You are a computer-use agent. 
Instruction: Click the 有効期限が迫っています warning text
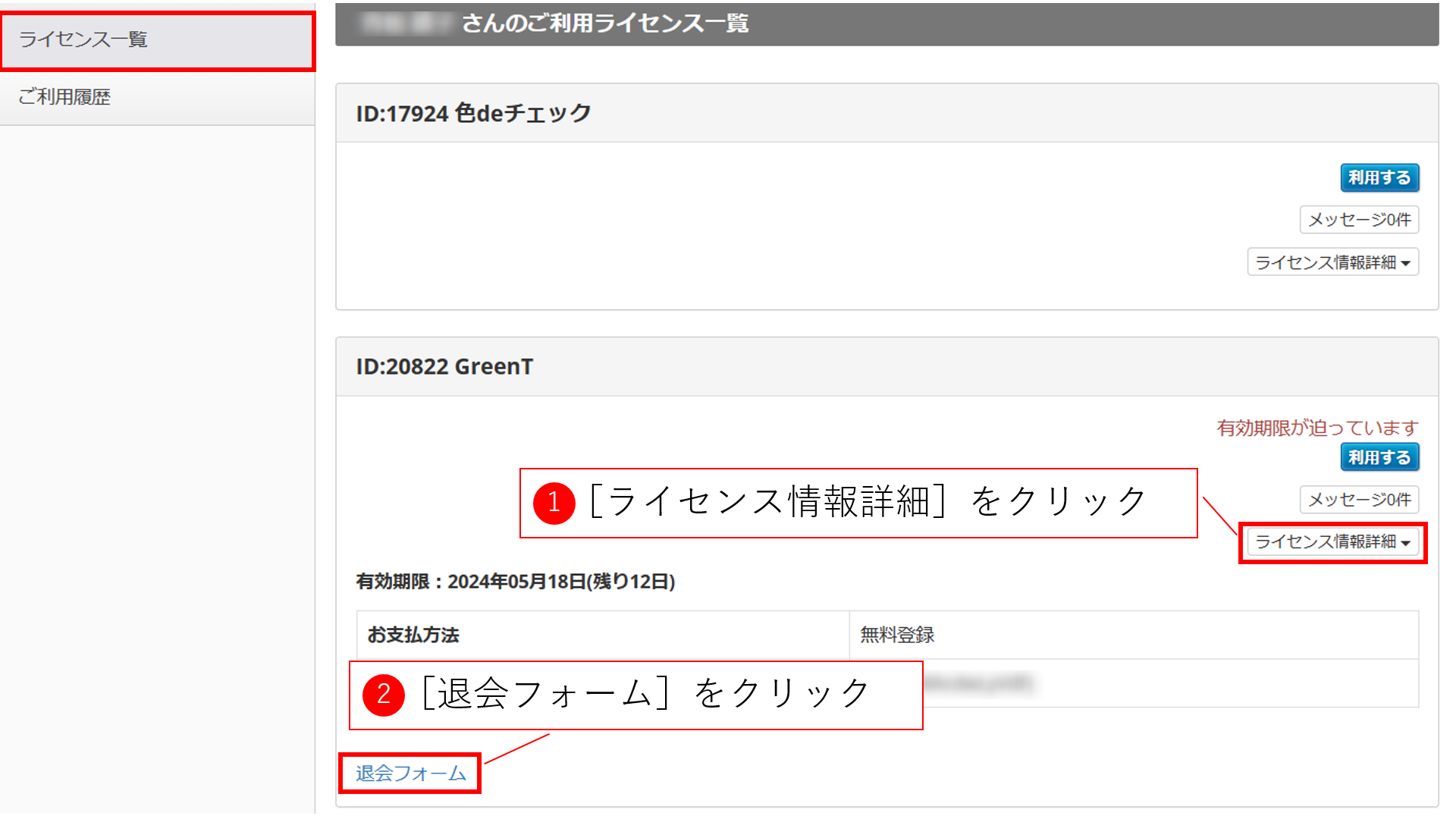coord(1317,428)
